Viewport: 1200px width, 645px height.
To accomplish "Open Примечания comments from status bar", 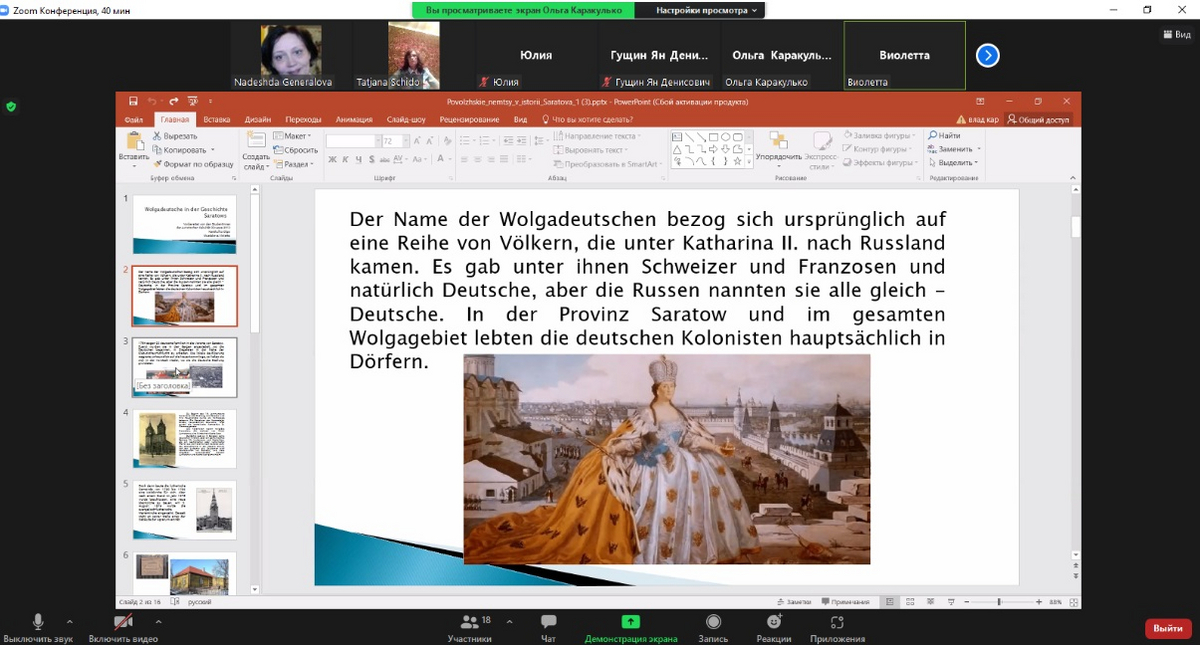I will 845,602.
